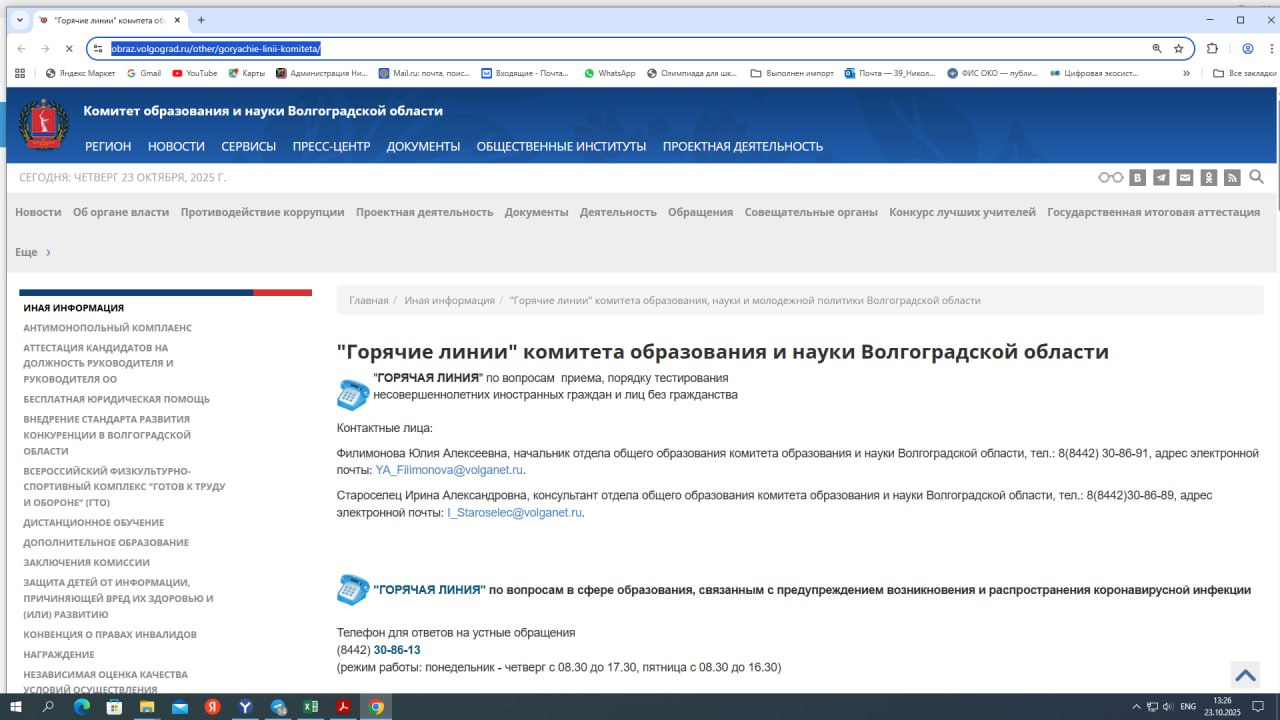1280x720 pixels.
Task: Click the YA_Filimonova@volganet.ru email link
Action: (449, 470)
